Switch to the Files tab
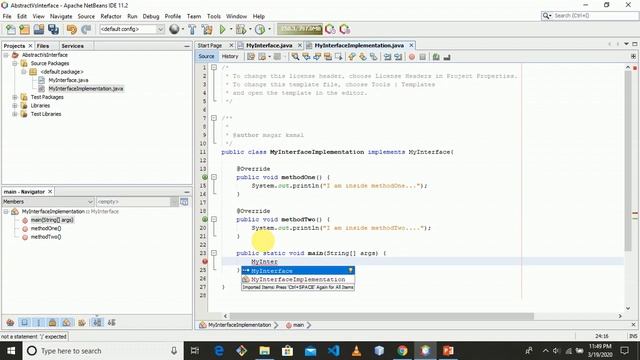 42,46
